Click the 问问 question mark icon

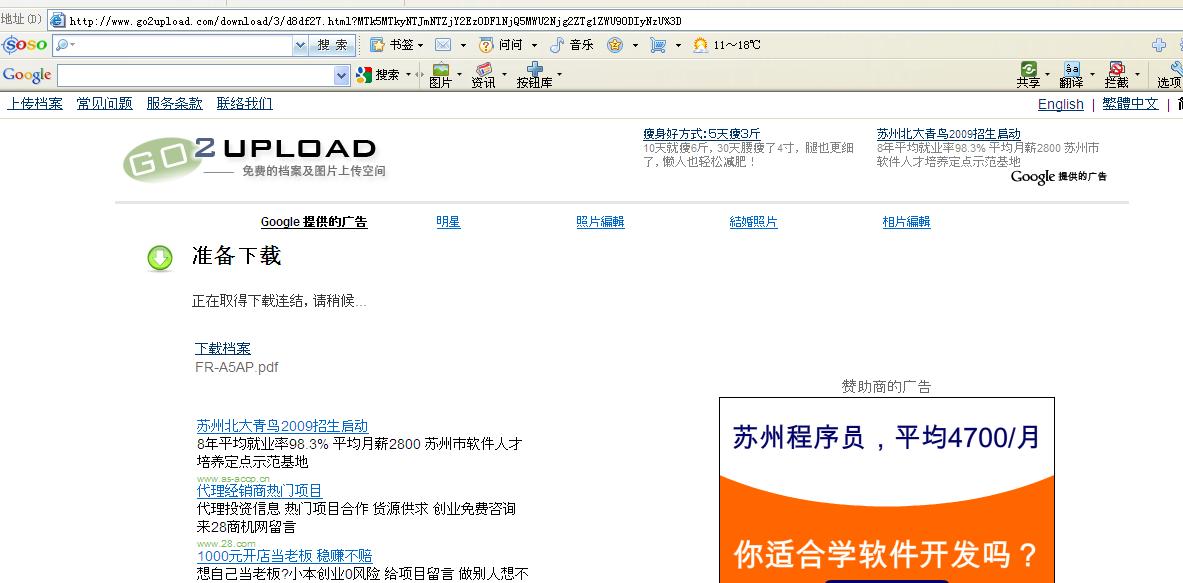486,45
